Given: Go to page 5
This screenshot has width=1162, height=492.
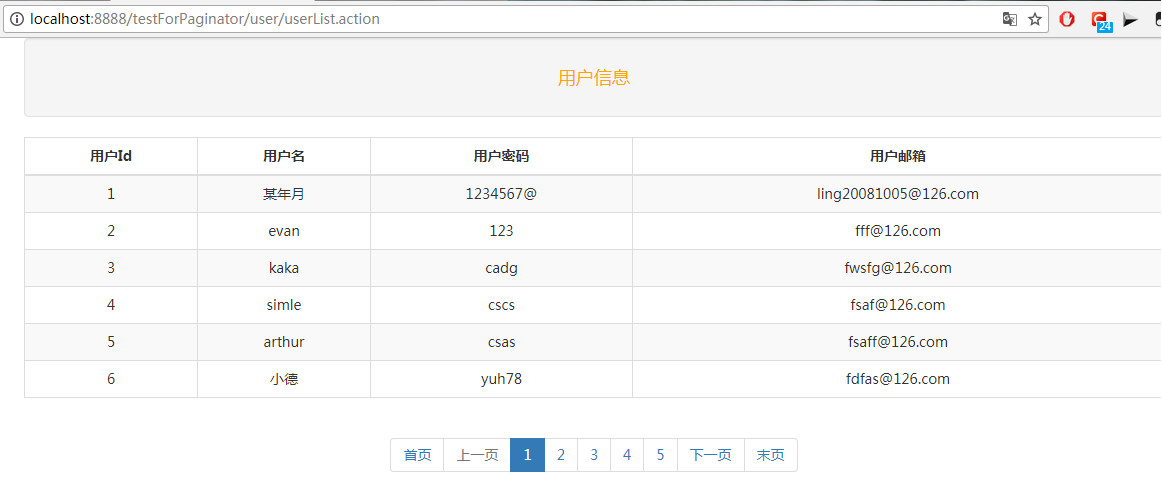Looking at the screenshot, I should (x=661, y=455).
